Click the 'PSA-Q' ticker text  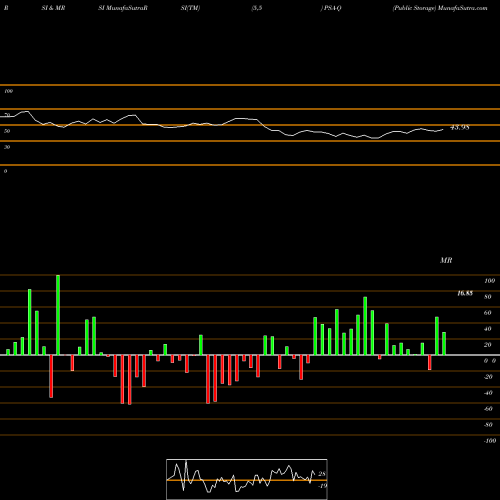(332, 8)
